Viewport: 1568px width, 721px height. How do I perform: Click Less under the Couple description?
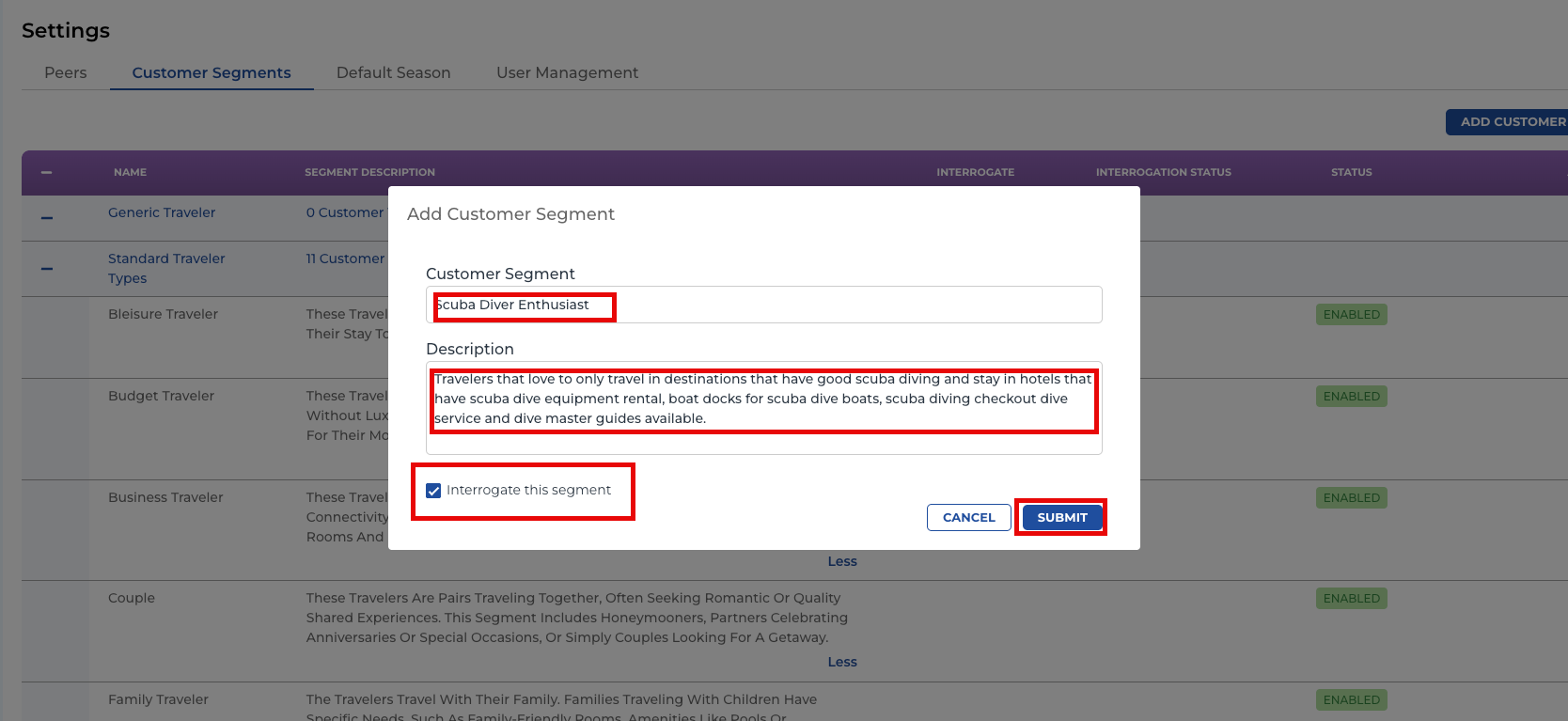point(841,662)
